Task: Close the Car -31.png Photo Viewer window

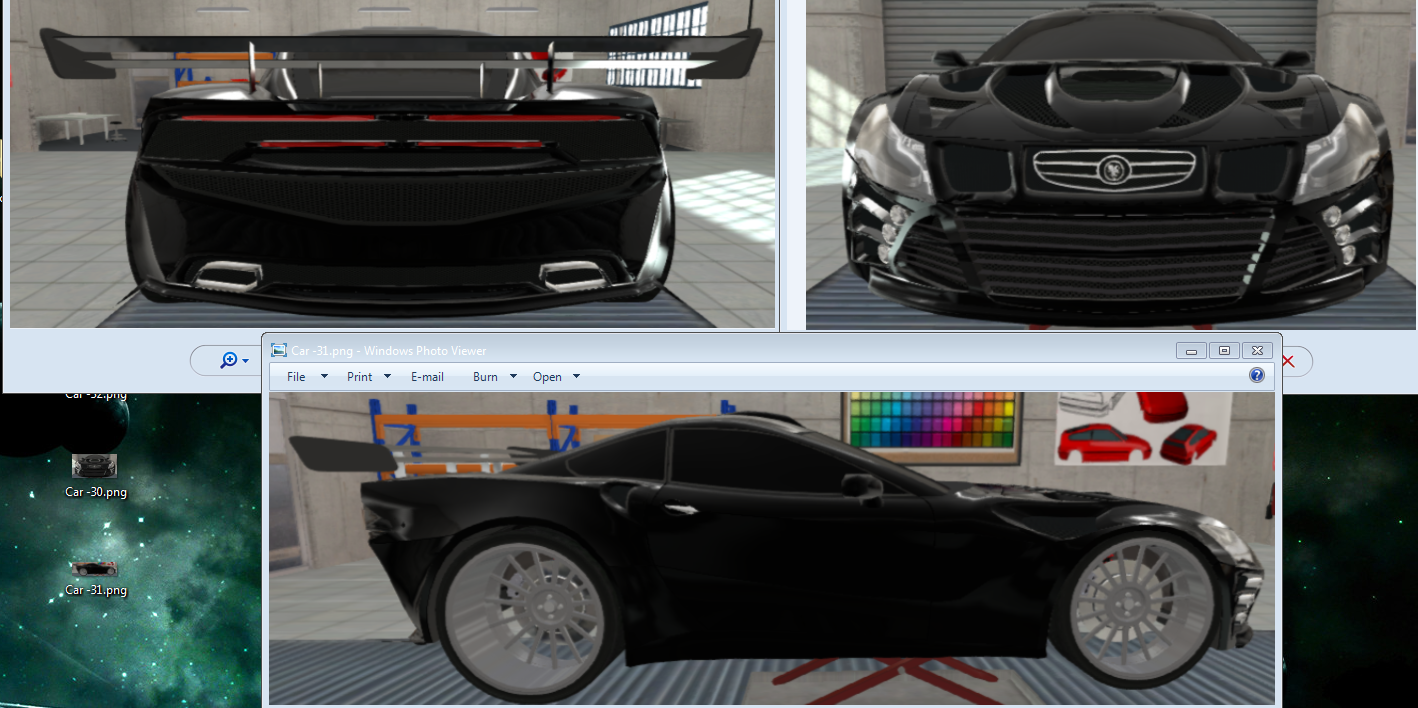Action: [1258, 350]
